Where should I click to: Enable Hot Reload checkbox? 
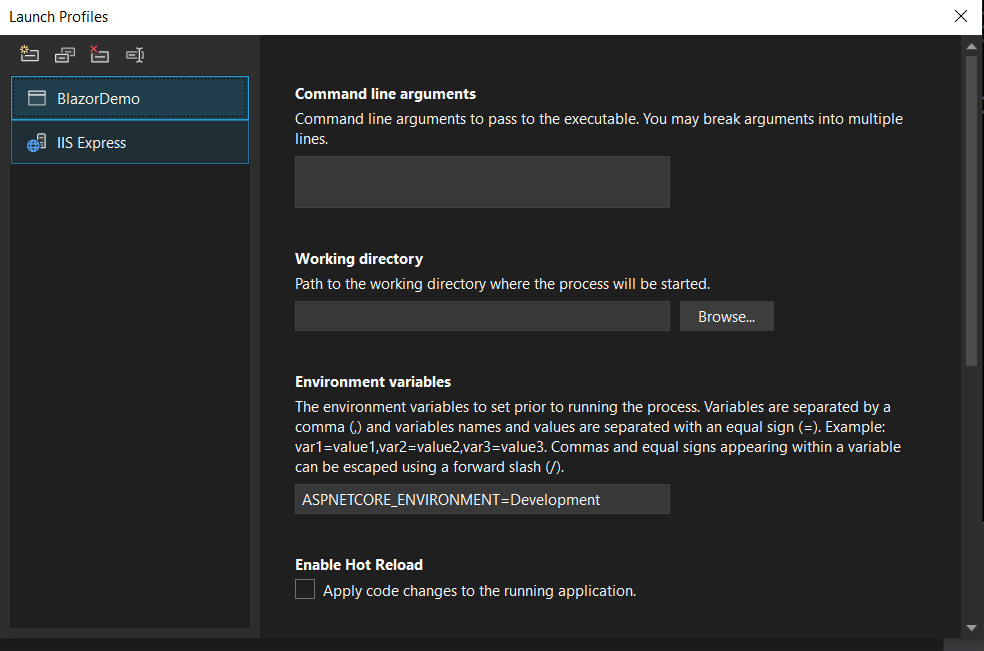(x=305, y=589)
